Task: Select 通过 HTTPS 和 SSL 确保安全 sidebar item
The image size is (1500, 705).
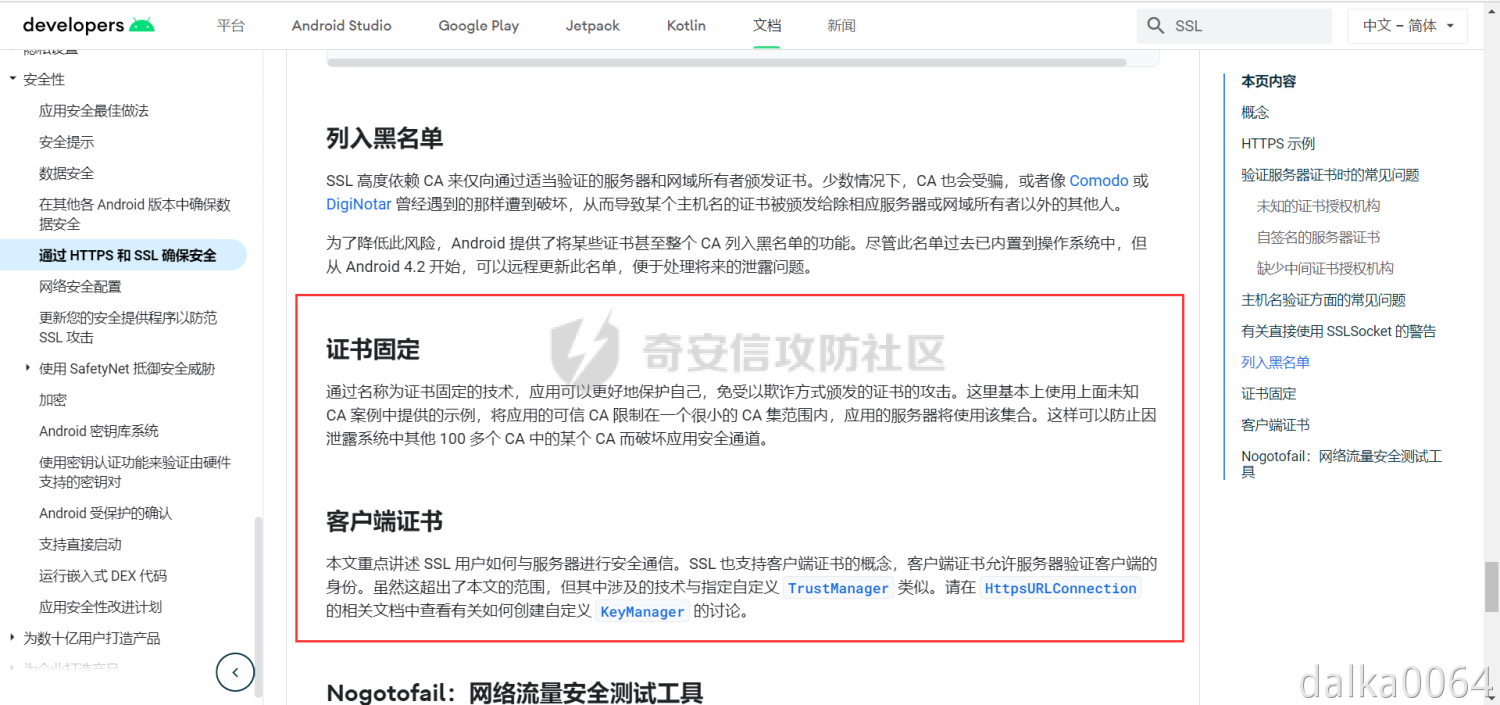Action: (128, 255)
